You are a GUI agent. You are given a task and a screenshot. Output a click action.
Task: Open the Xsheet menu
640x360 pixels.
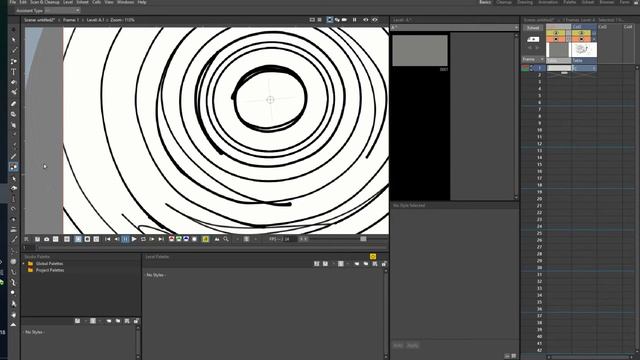(x=82, y=2)
